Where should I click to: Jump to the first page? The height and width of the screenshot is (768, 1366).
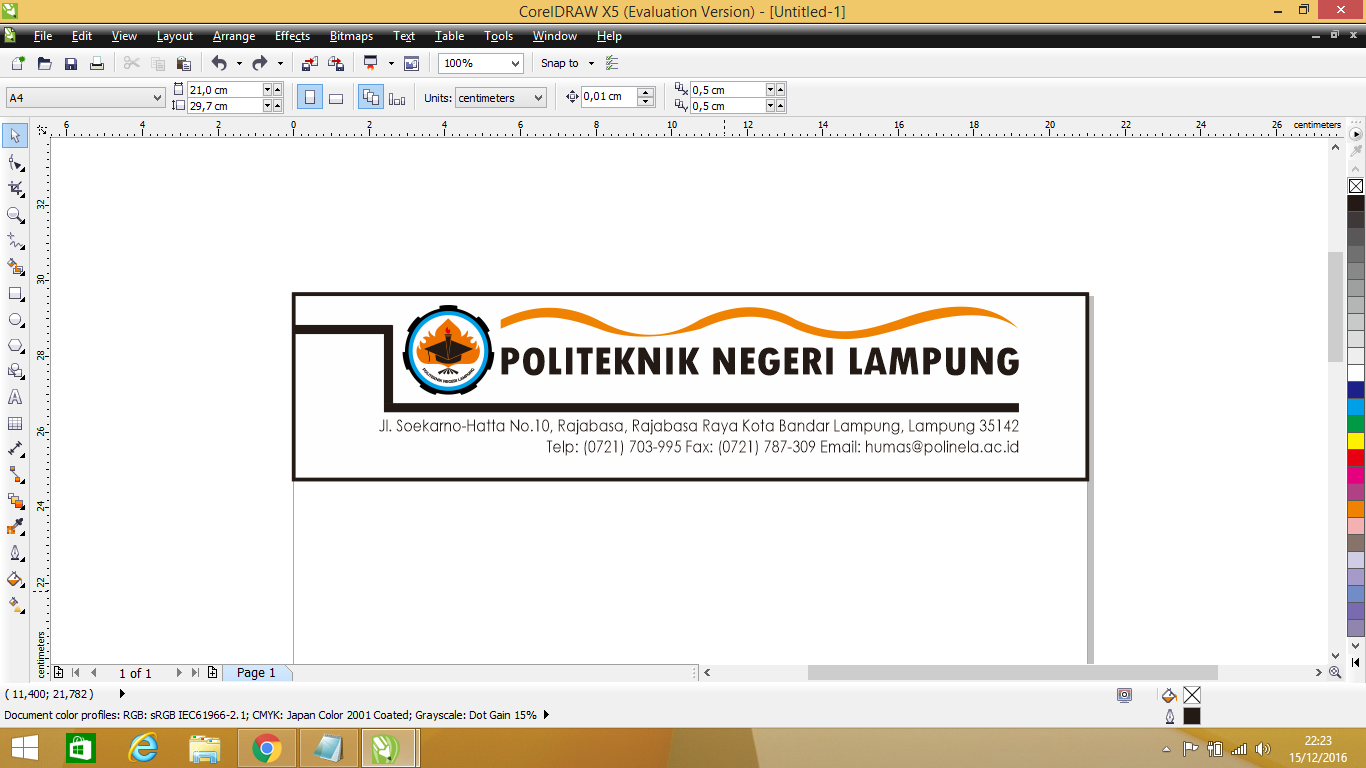tap(75, 673)
